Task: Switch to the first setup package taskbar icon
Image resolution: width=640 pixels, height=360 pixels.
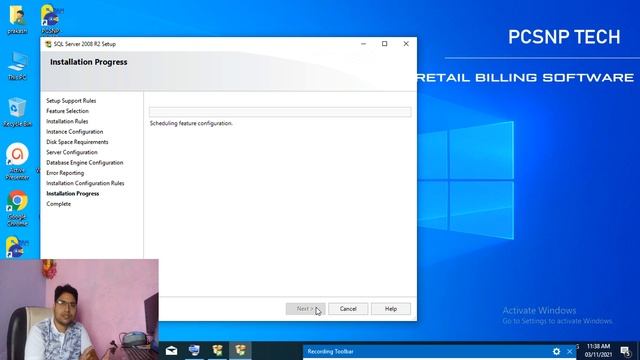Action: [218, 350]
